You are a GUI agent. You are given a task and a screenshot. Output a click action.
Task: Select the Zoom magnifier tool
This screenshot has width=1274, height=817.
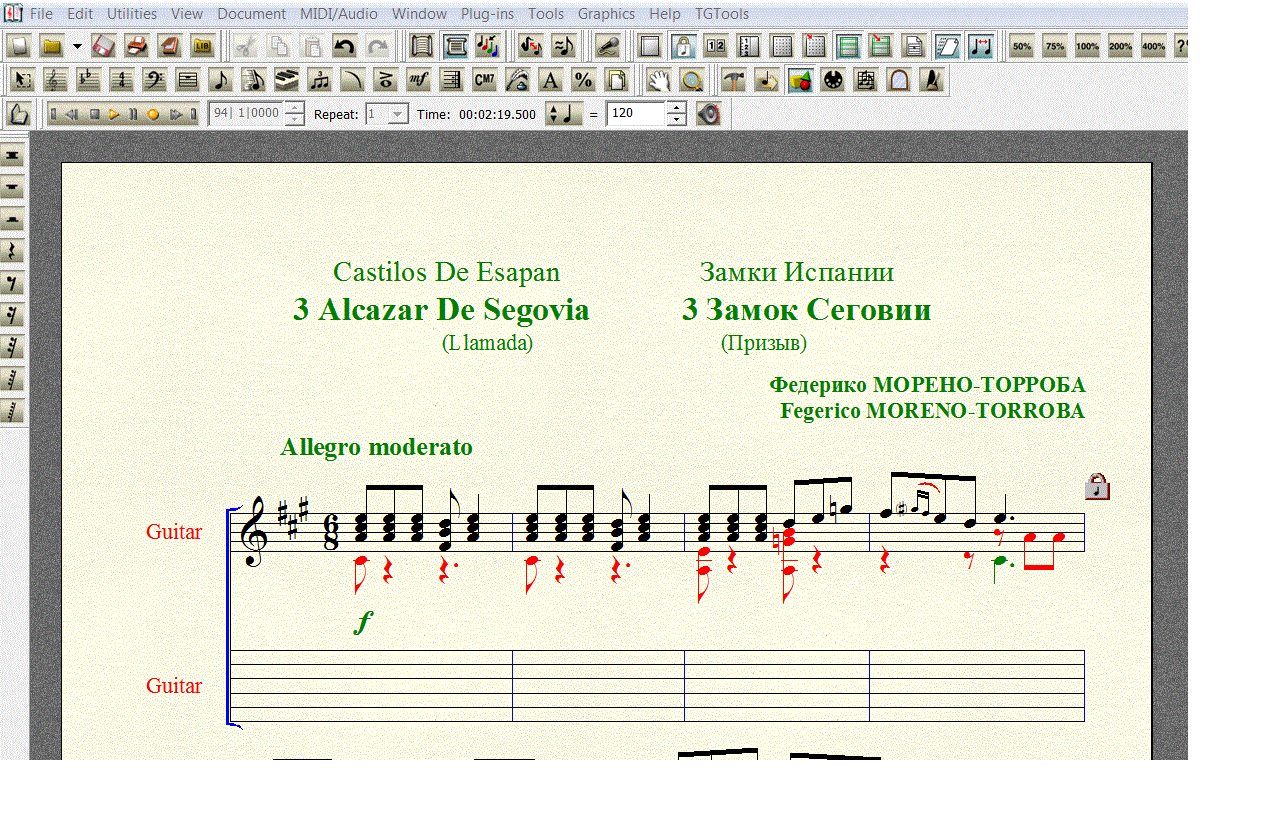point(690,80)
